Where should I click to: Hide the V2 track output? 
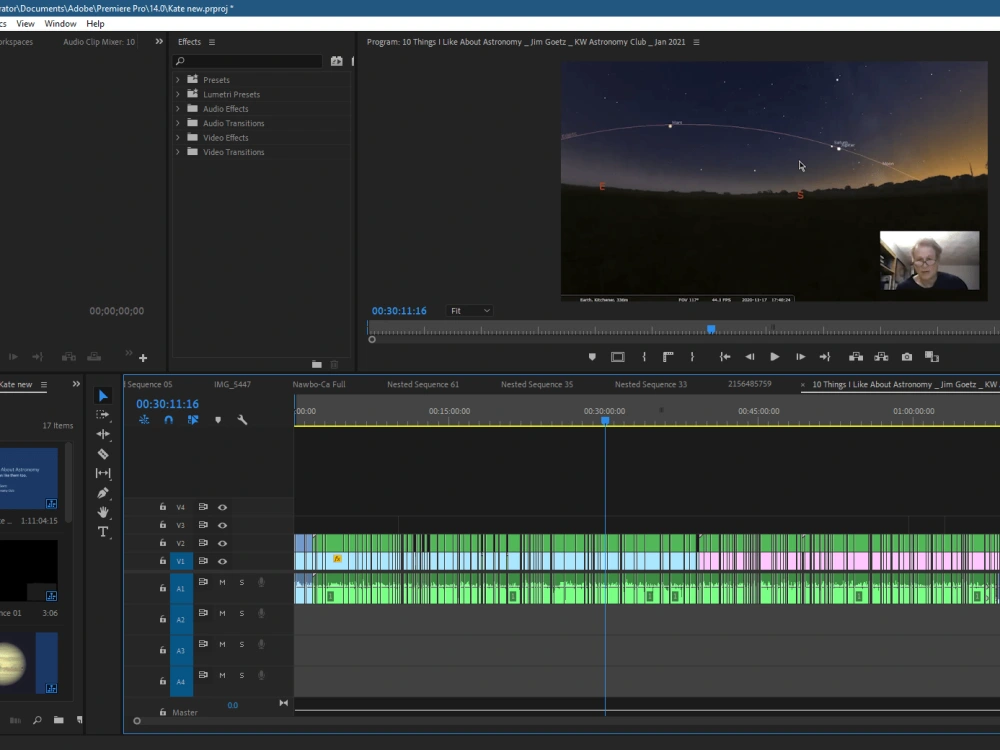point(223,543)
